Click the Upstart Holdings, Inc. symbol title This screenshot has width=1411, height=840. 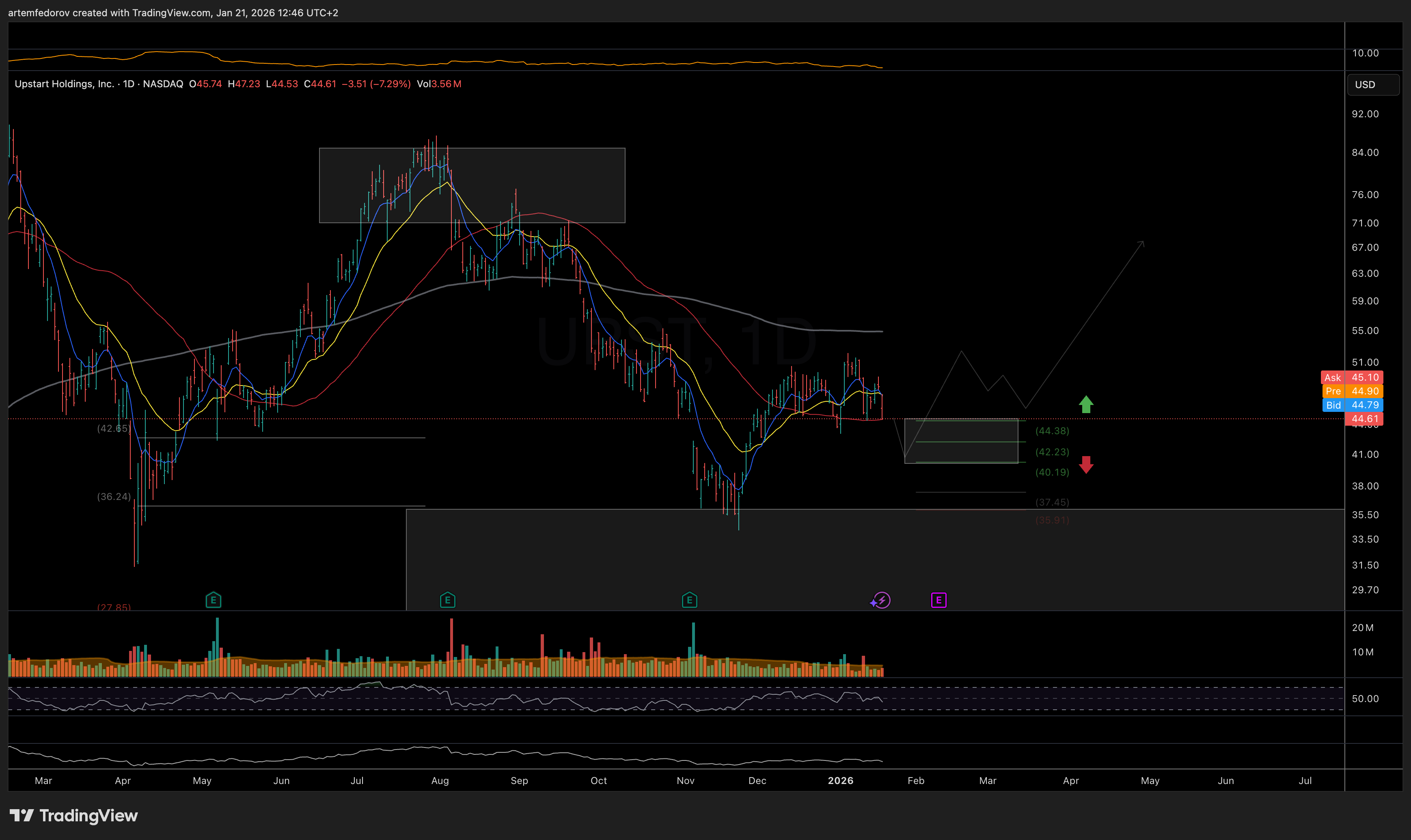pos(64,84)
